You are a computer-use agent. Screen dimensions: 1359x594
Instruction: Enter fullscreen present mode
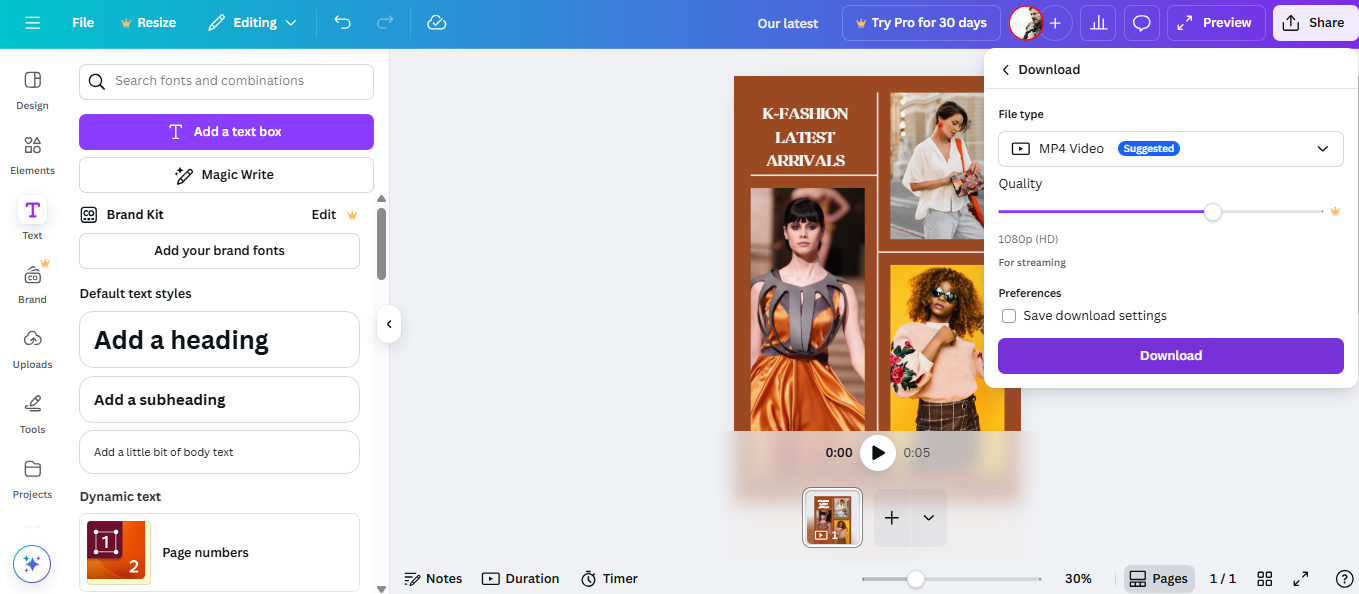coord(1301,579)
